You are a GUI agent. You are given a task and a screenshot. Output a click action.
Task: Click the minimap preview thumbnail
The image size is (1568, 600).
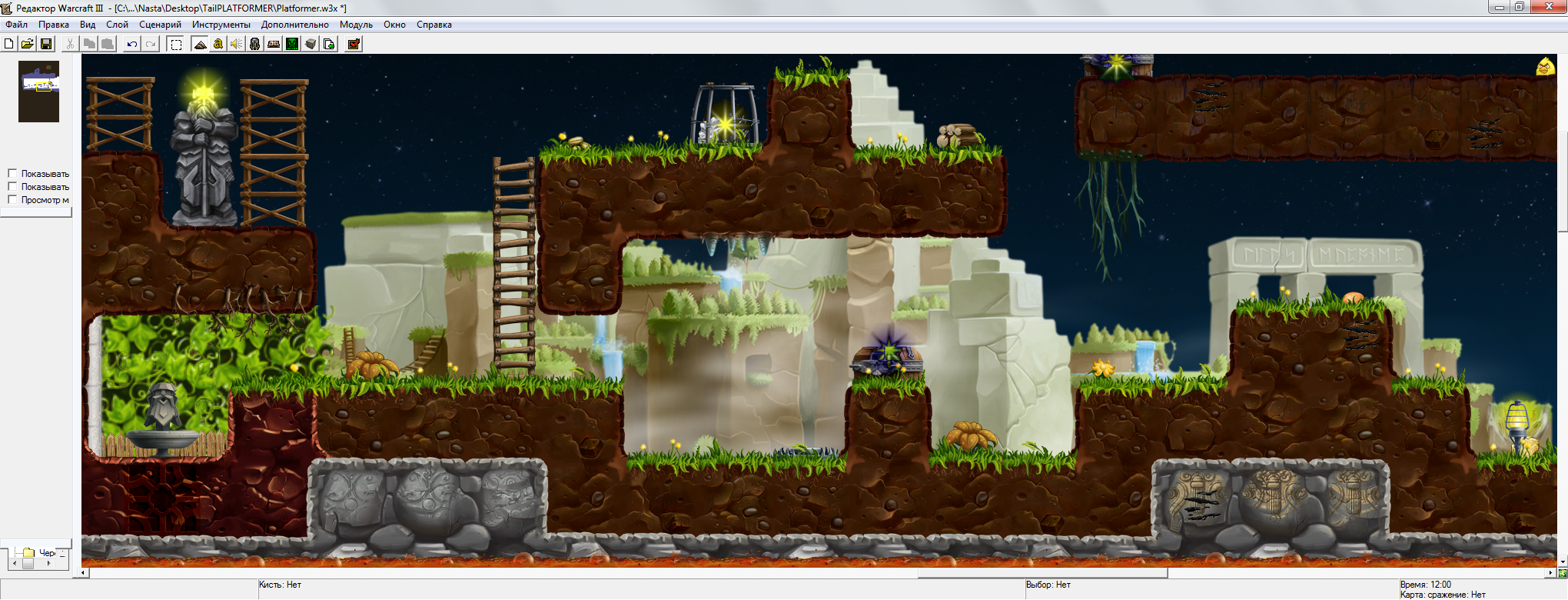38,92
